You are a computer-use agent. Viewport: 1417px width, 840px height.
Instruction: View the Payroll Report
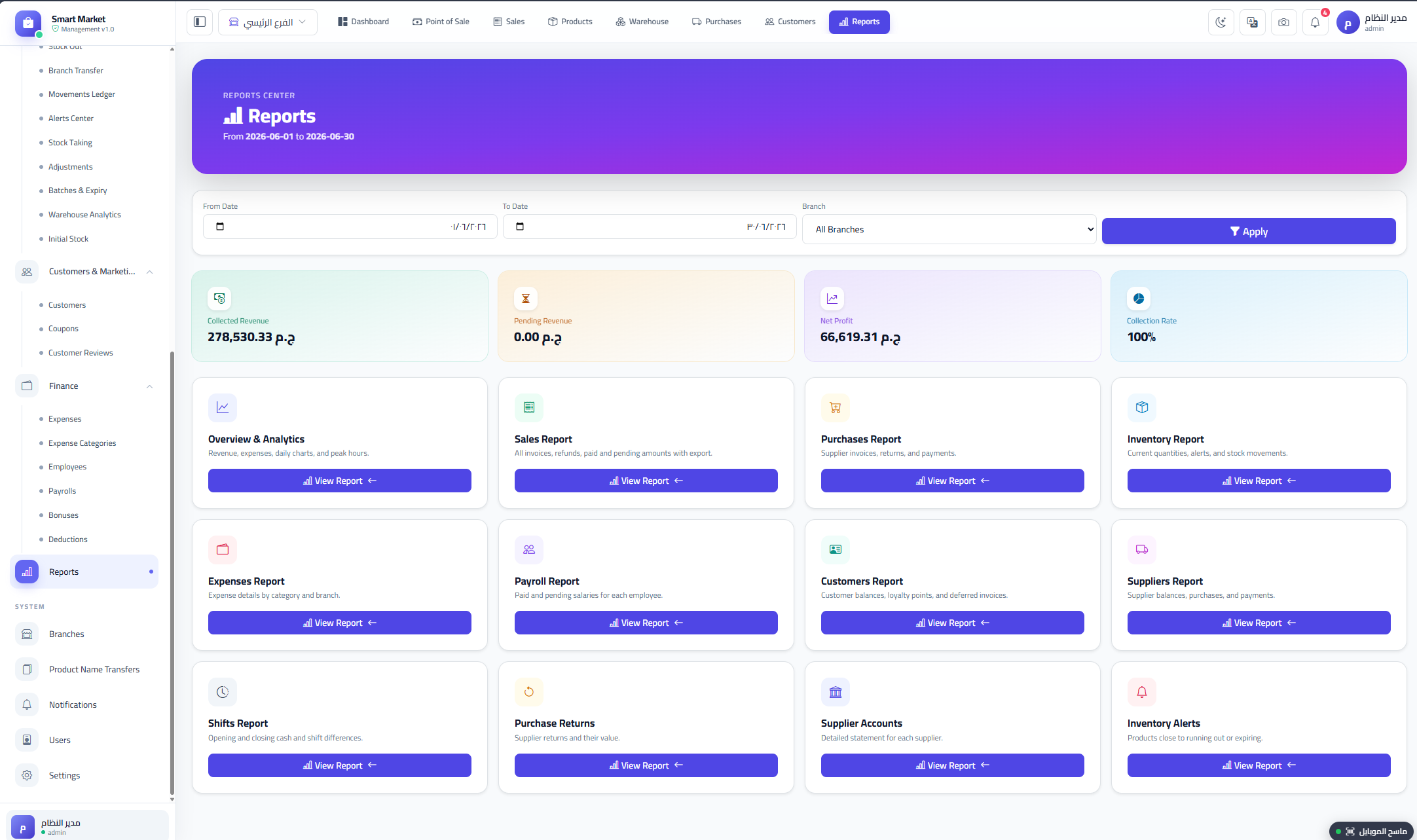tap(646, 623)
